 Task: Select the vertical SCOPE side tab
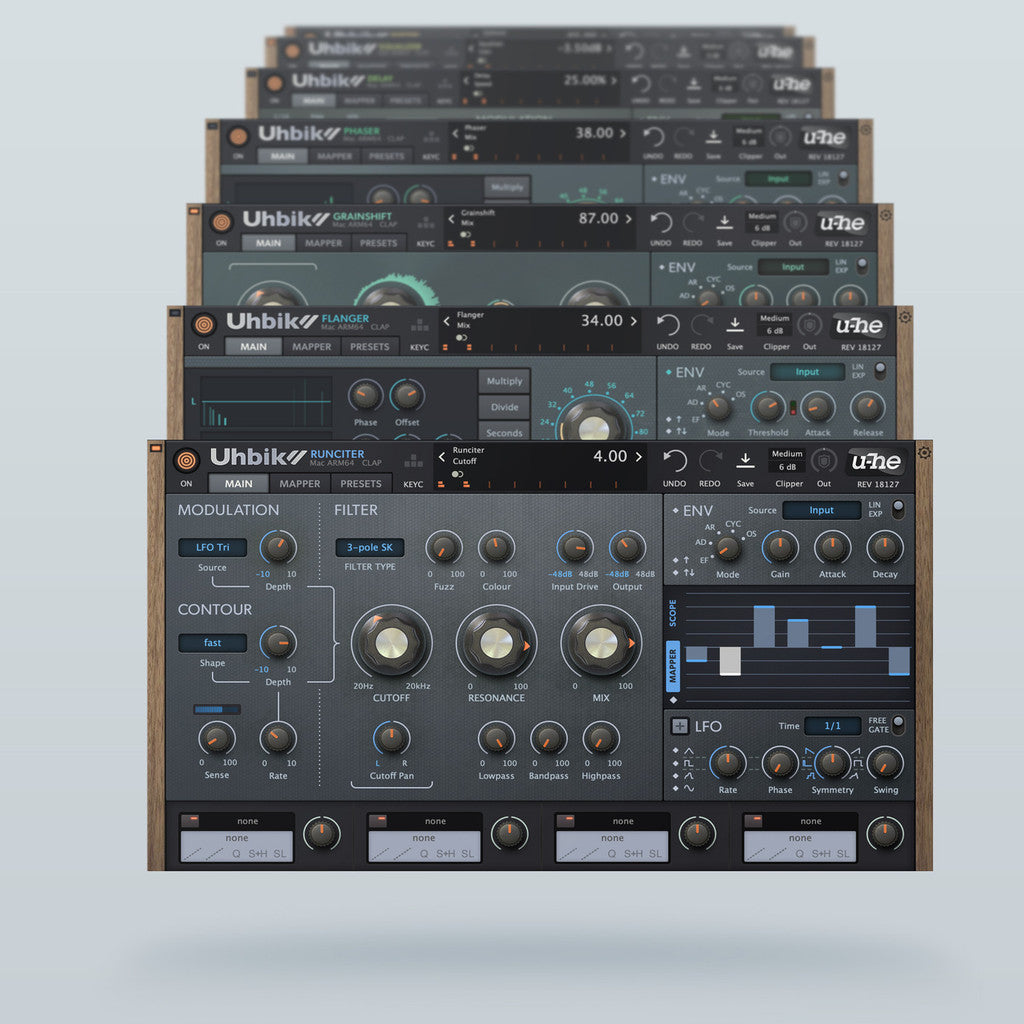673,613
